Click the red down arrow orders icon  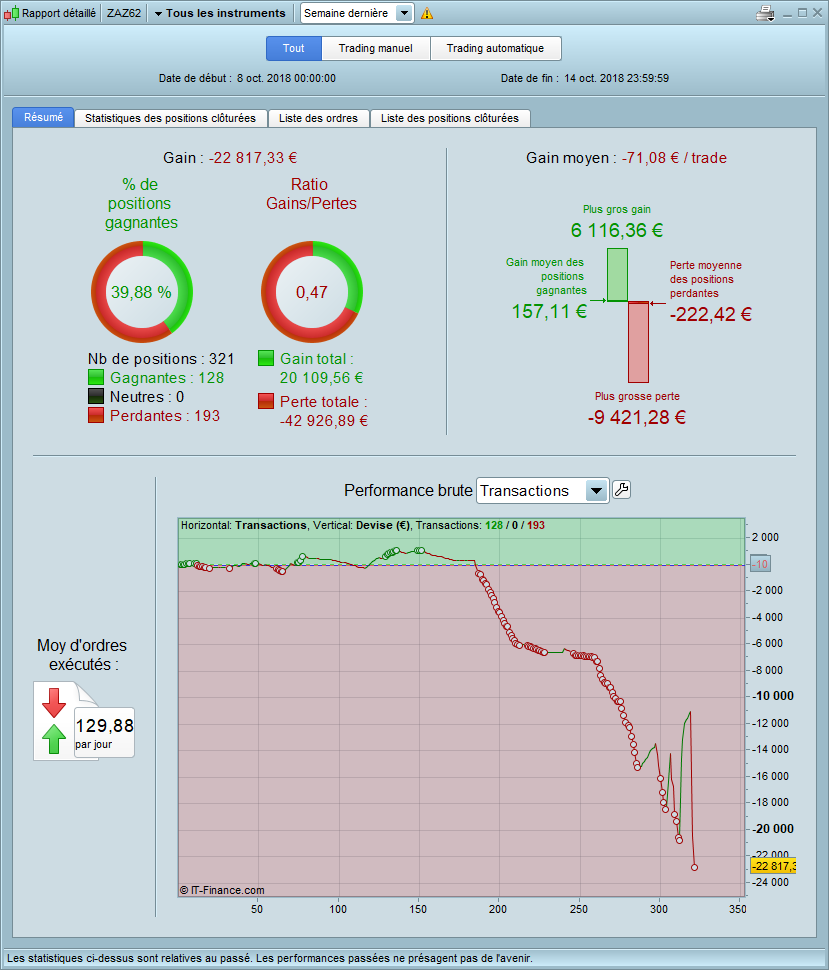click(54, 703)
